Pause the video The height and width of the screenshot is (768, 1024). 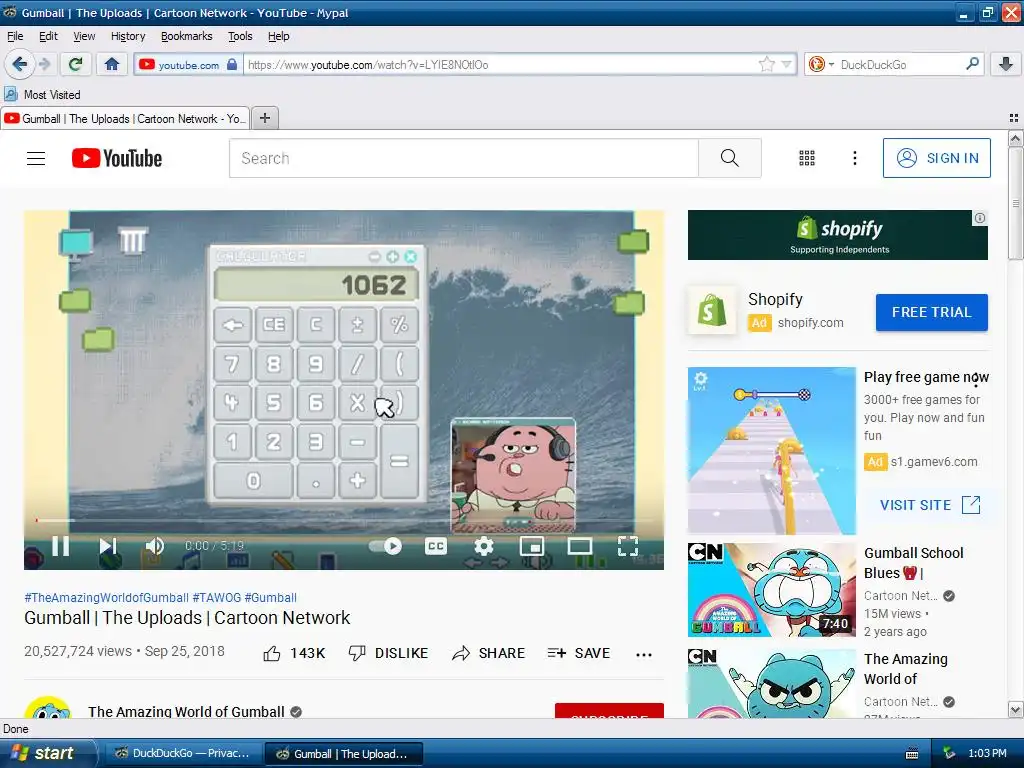(60, 546)
